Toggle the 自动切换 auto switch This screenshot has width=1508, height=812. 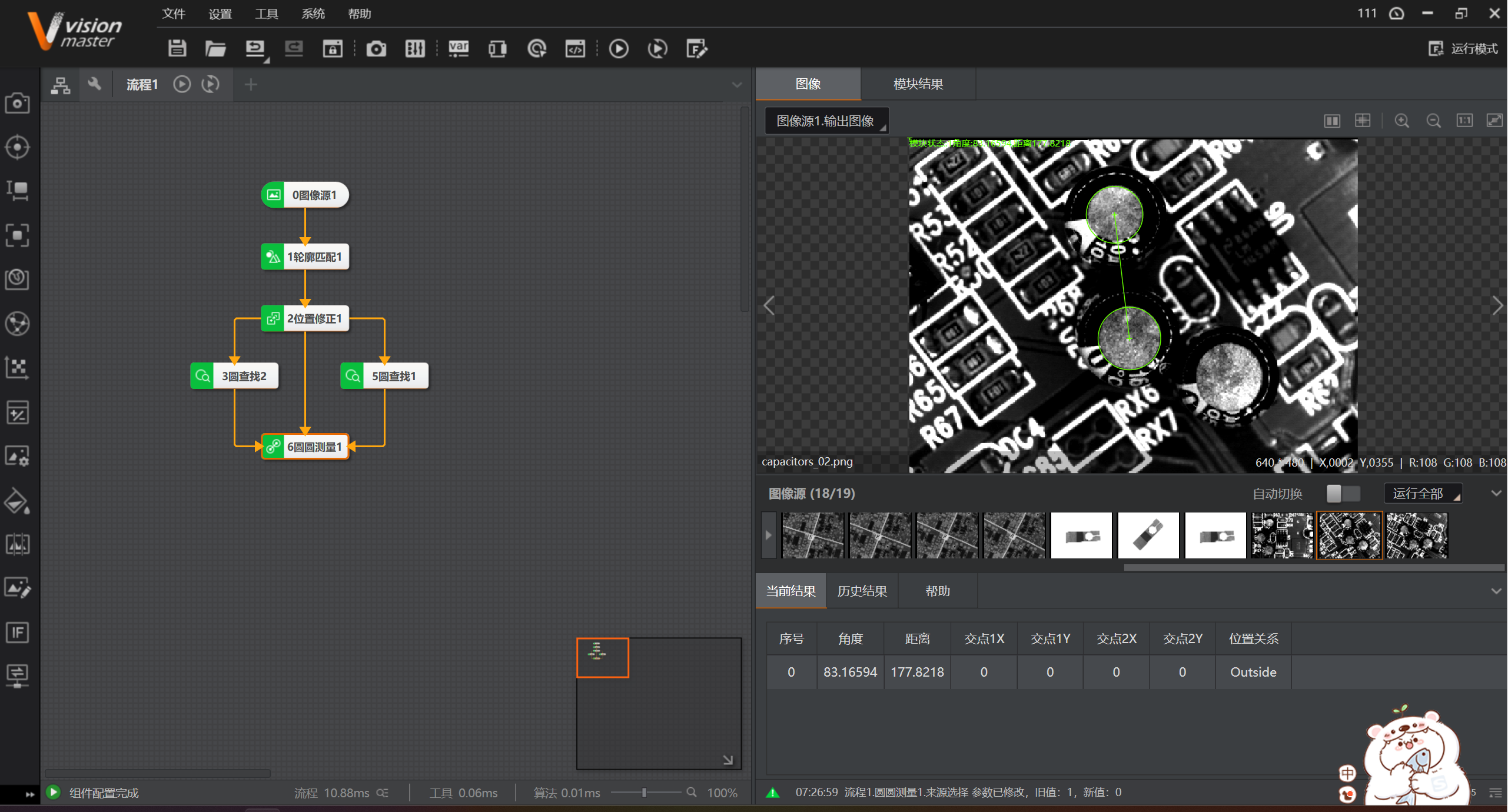click(x=1343, y=493)
